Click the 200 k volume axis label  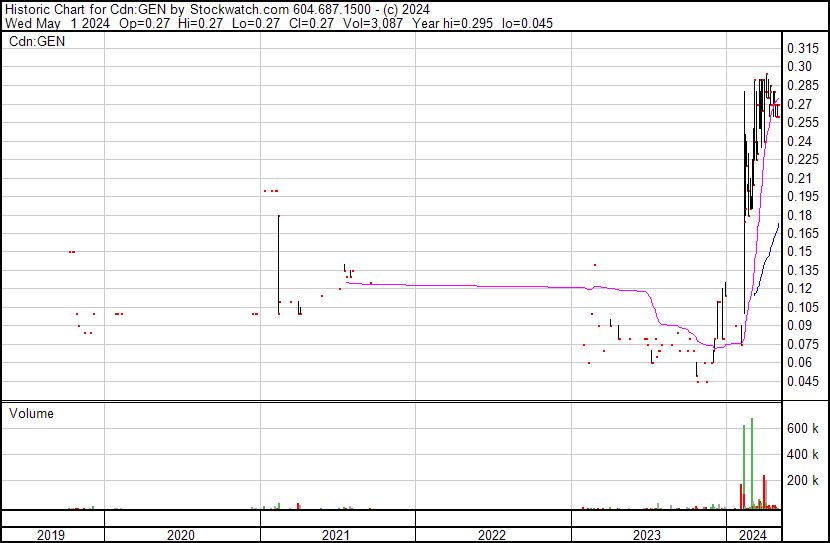point(803,481)
